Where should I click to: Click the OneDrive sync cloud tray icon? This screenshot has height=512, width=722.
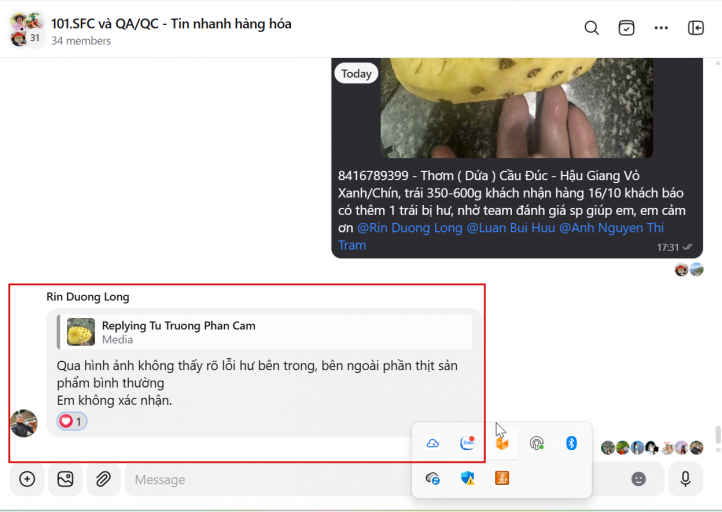432,478
